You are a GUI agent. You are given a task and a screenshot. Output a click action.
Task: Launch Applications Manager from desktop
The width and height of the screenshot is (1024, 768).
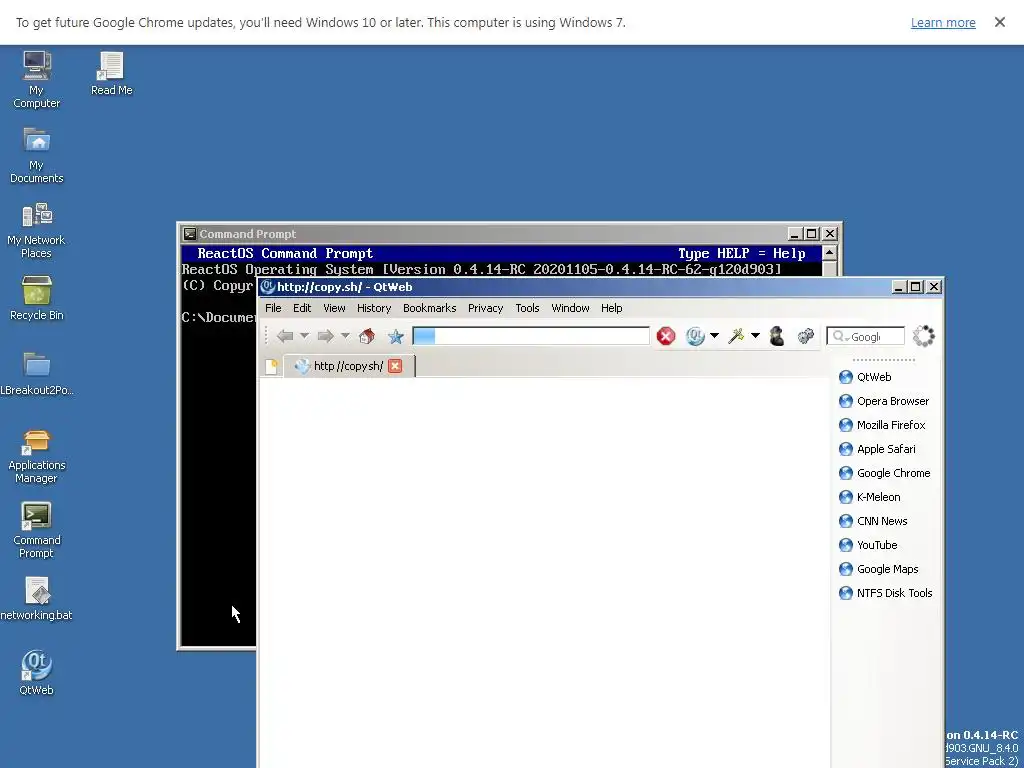point(37,455)
